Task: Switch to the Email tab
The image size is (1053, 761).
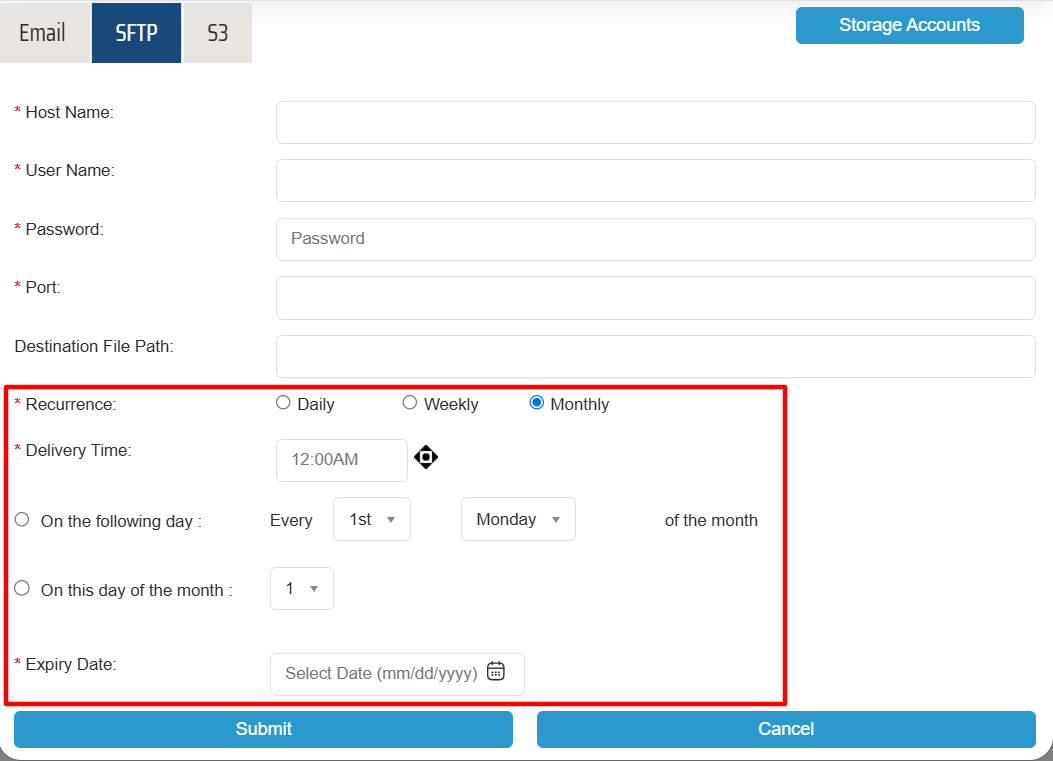Action: pos(43,33)
